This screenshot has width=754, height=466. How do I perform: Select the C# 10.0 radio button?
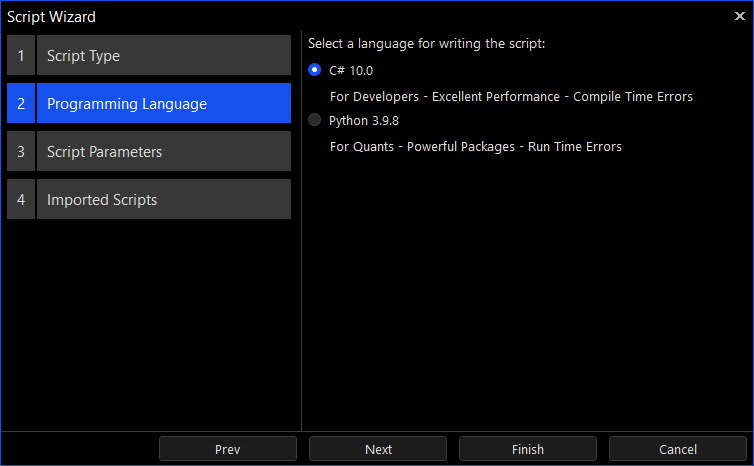point(316,70)
